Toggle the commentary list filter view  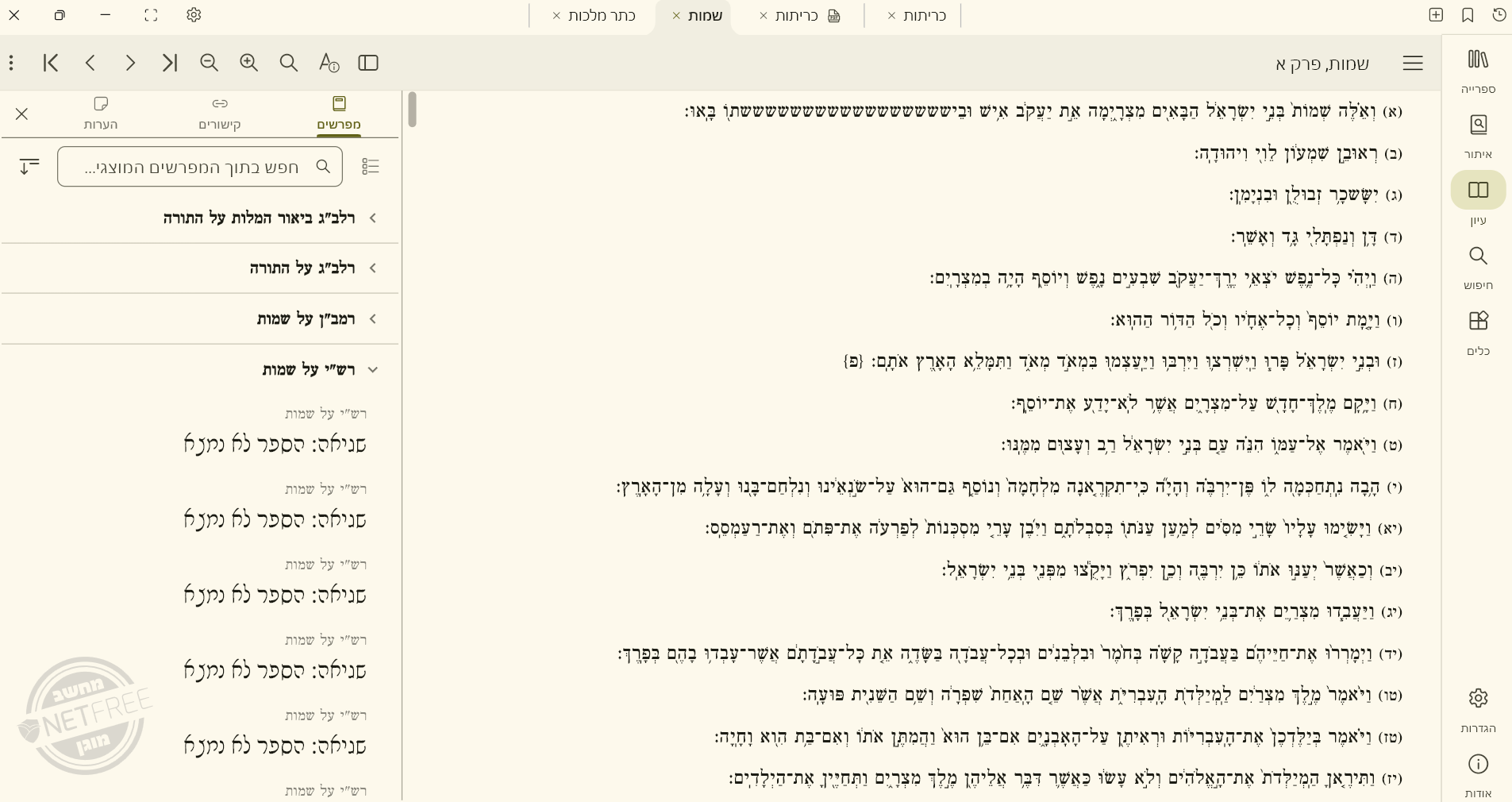pyautogui.click(x=370, y=167)
